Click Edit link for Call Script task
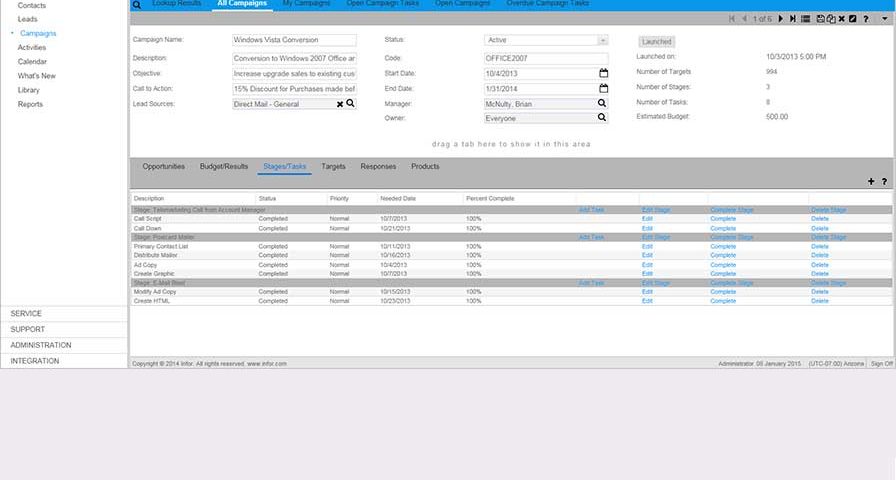Image resolution: width=896 pixels, height=480 pixels. [x=647, y=219]
